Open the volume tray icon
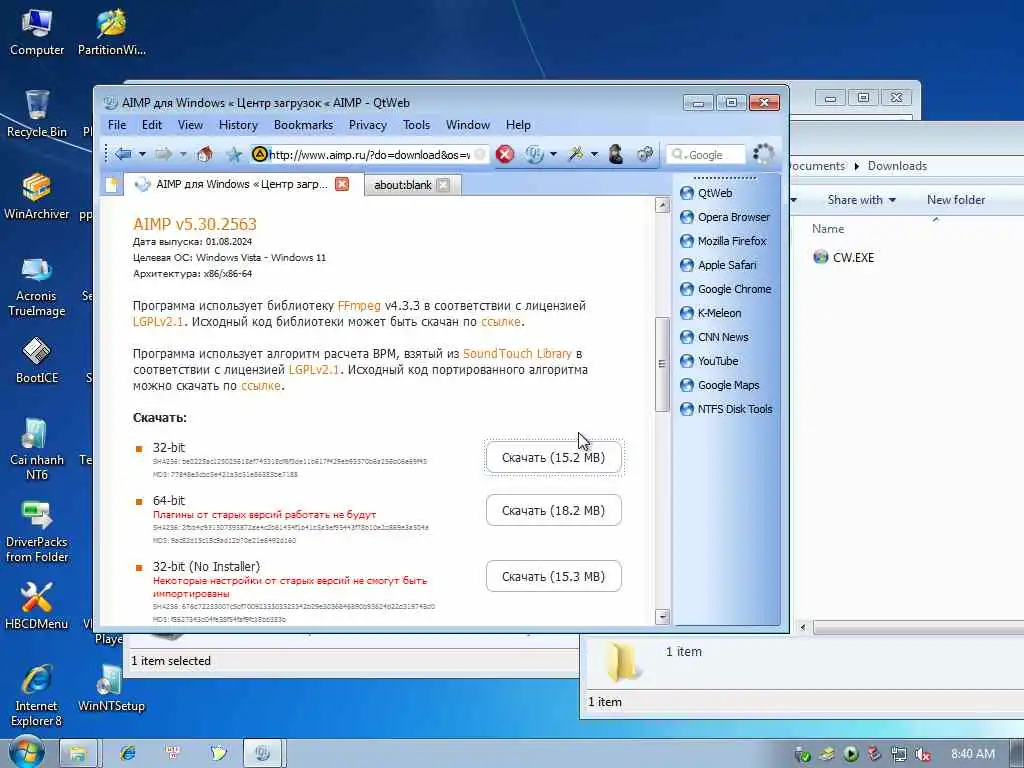This screenshot has width=1024, height=768. coord(923,754)
